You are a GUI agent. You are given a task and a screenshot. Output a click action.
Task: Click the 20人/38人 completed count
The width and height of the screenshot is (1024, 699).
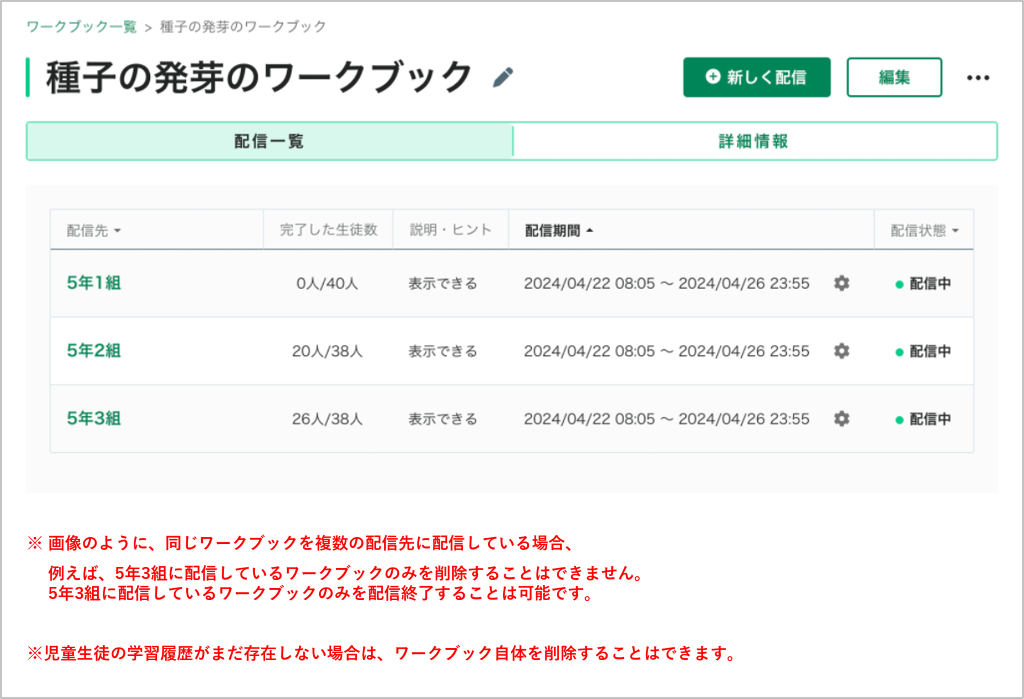[327, 351]
